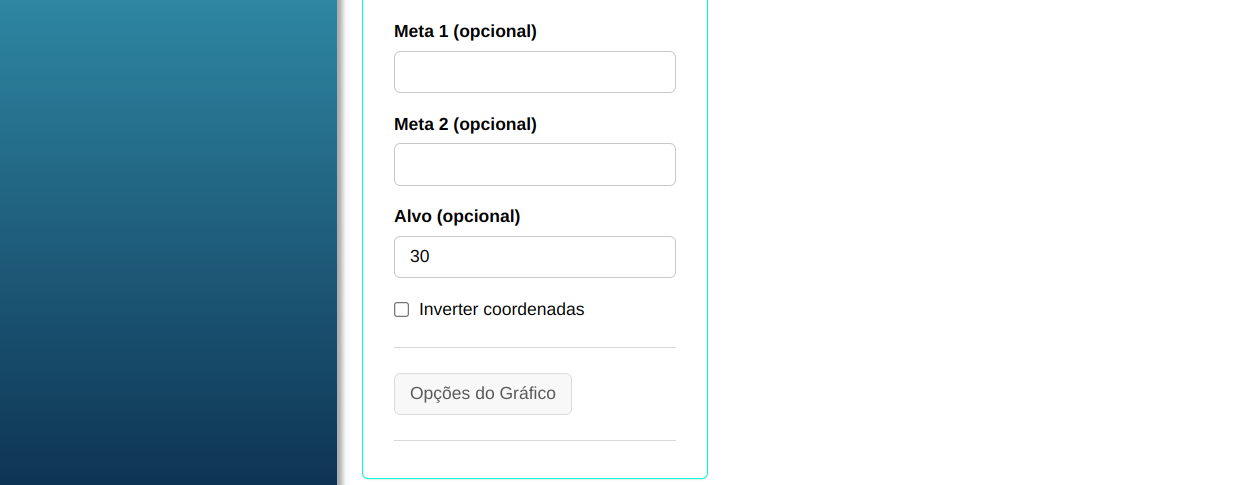Screen dimensions: 1238x485
Task: Click the number 30 in the Alvo field
Action: [420, 257]
